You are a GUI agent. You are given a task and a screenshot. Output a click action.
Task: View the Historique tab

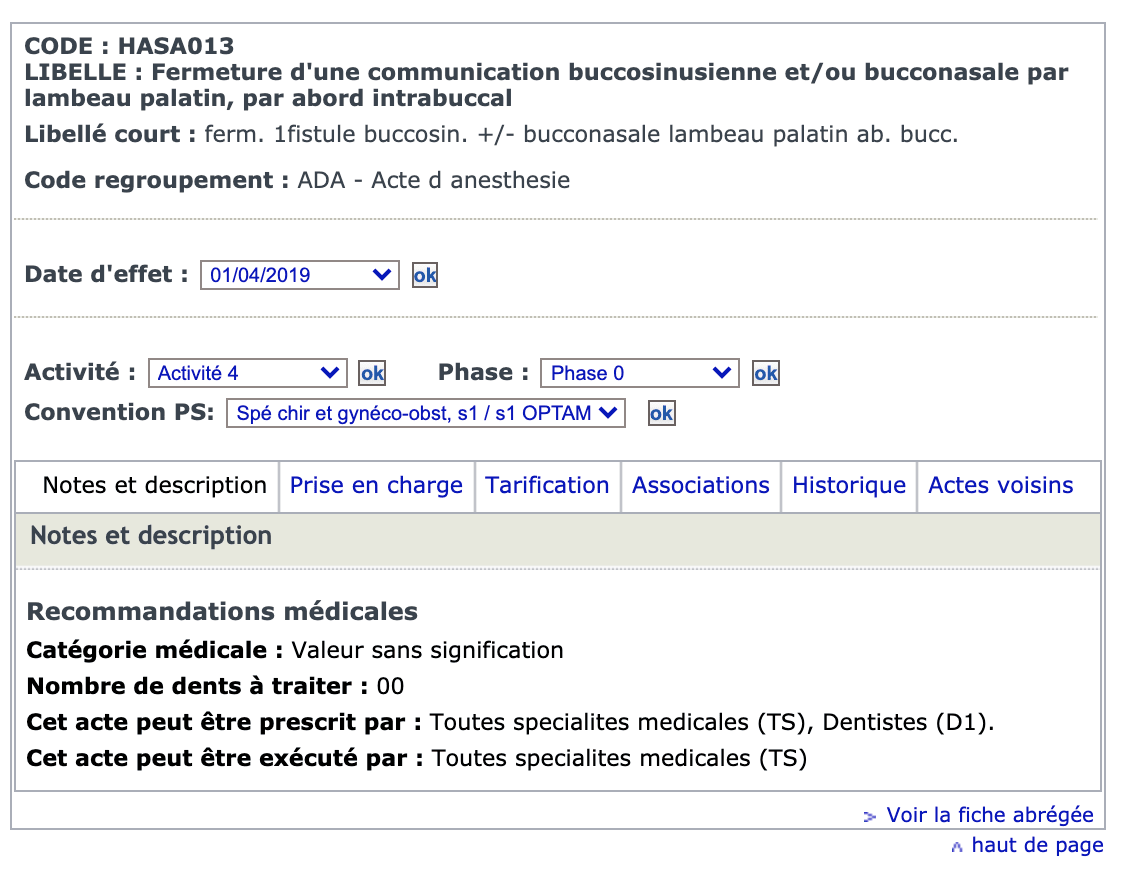tap(849, 486)
